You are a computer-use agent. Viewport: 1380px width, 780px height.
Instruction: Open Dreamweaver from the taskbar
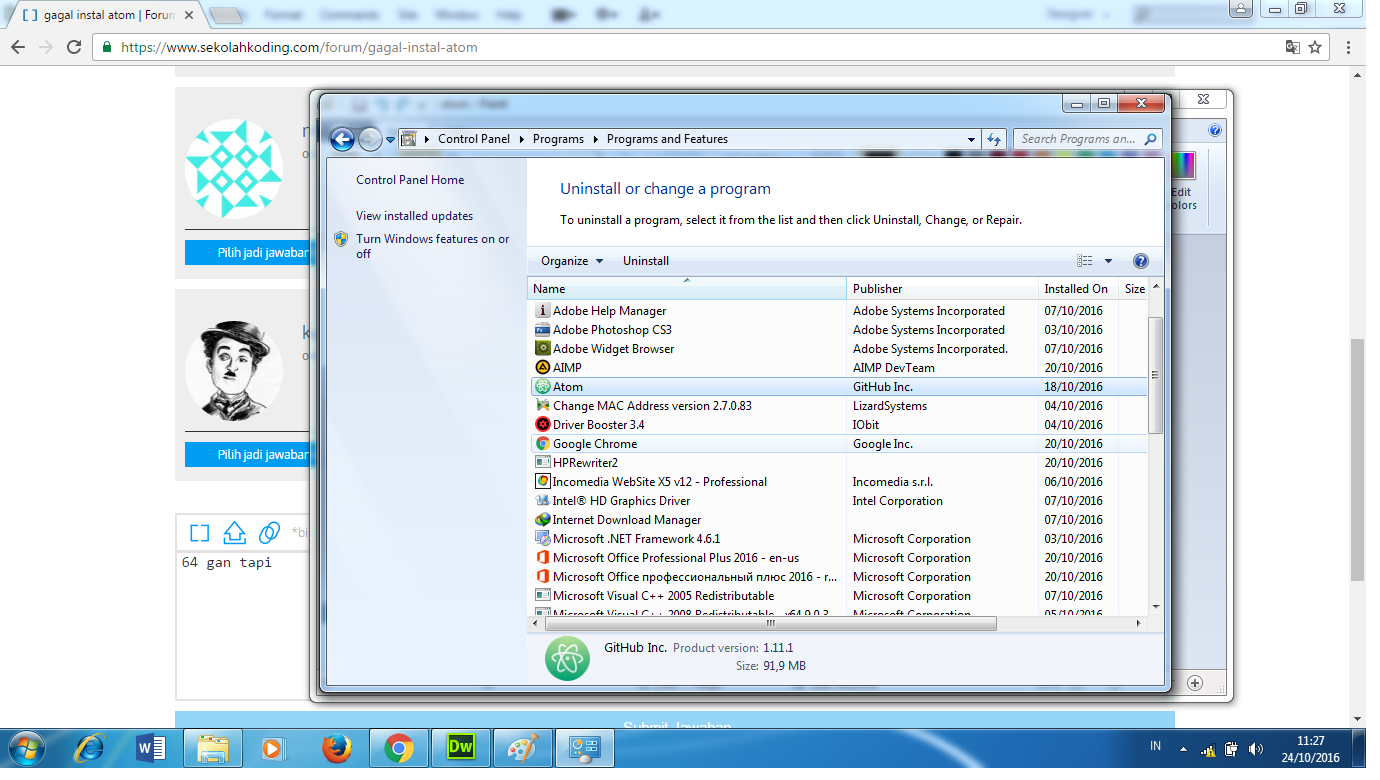coord(461,747)
